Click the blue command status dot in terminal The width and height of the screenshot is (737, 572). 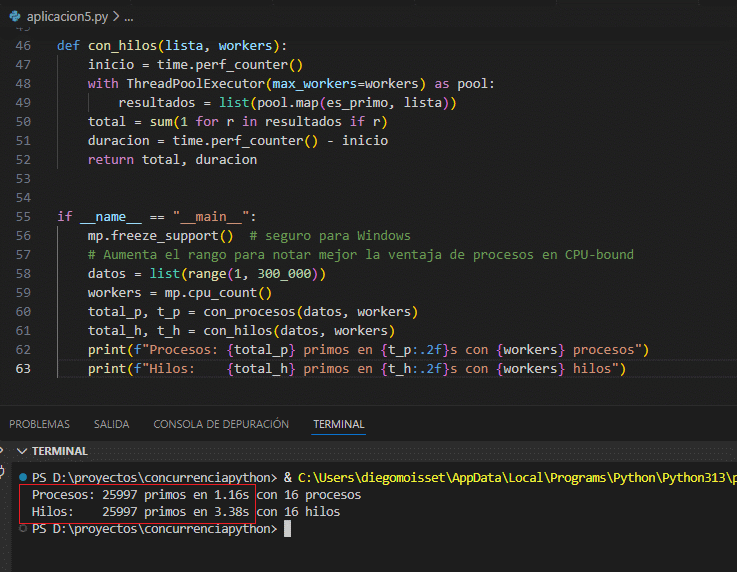(x=22, y=477)
